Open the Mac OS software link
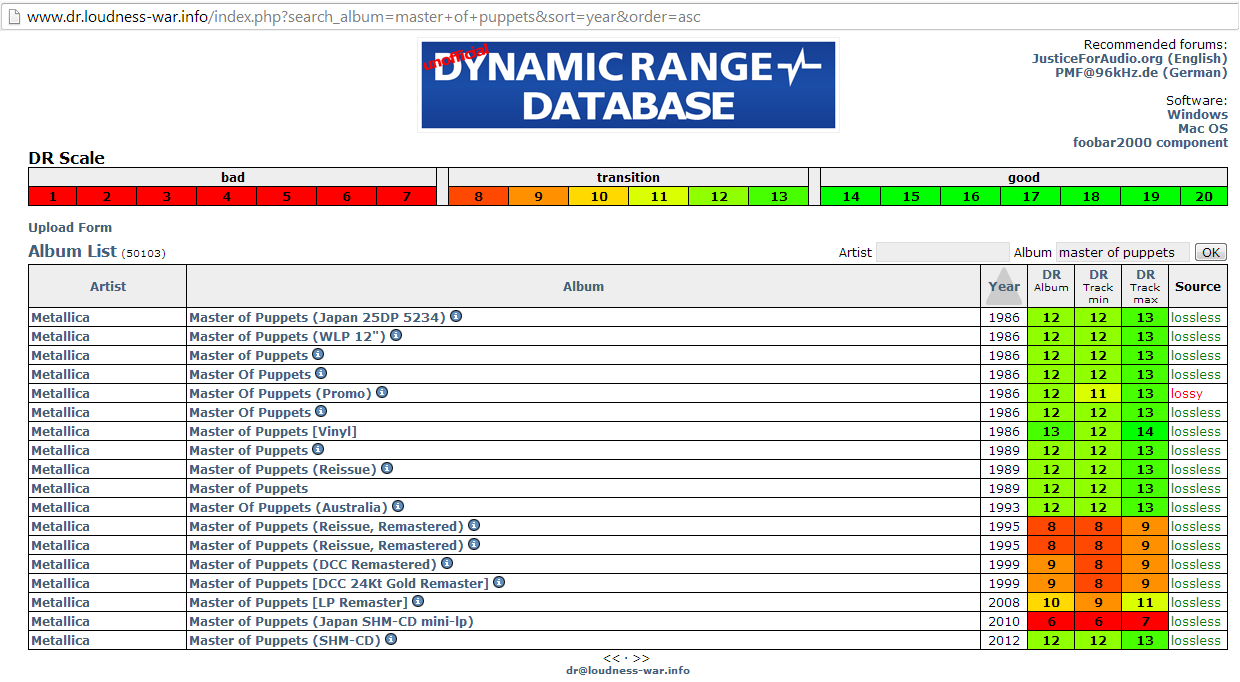The image size is (1240, 682). (1202, 128)
